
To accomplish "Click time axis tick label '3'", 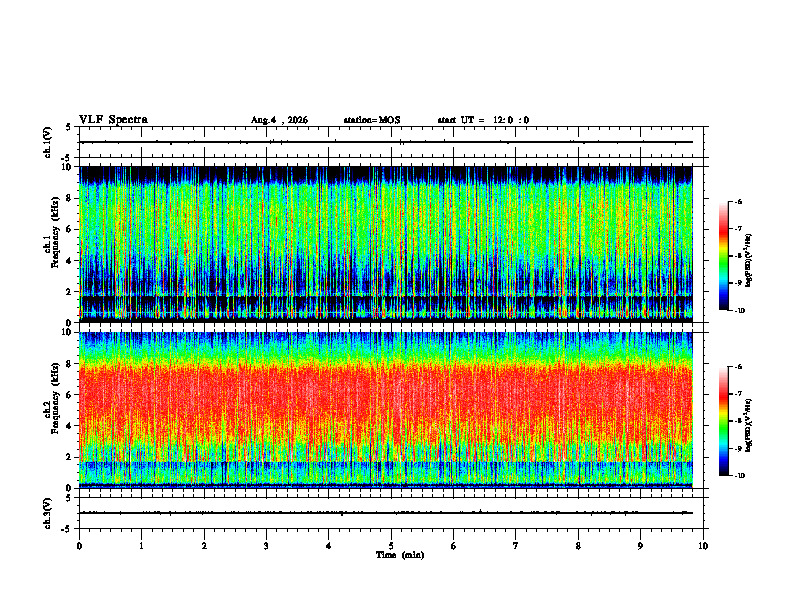I will [266, 546].
